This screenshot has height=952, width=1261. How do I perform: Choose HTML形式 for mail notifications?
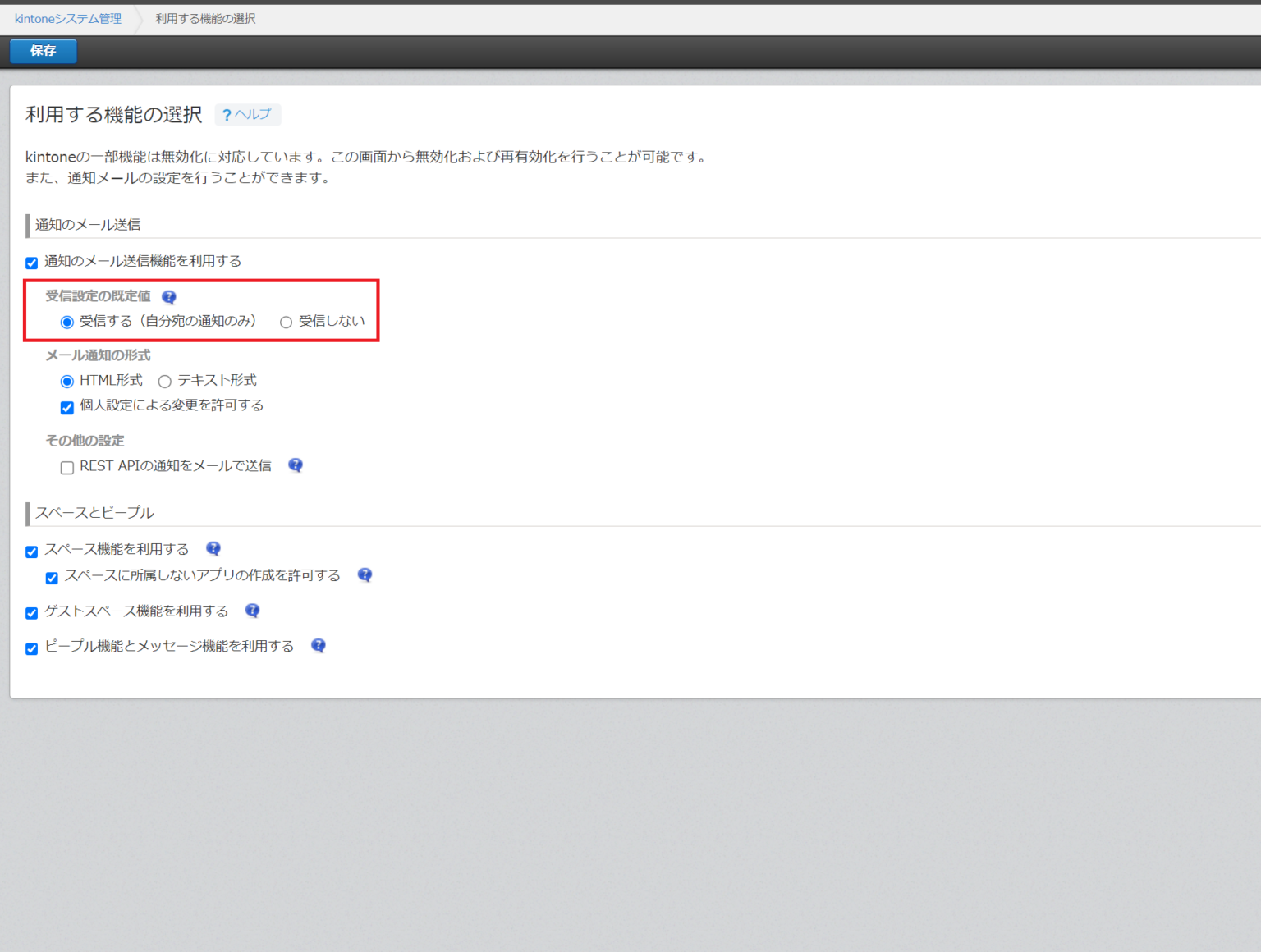coord(67,382)
